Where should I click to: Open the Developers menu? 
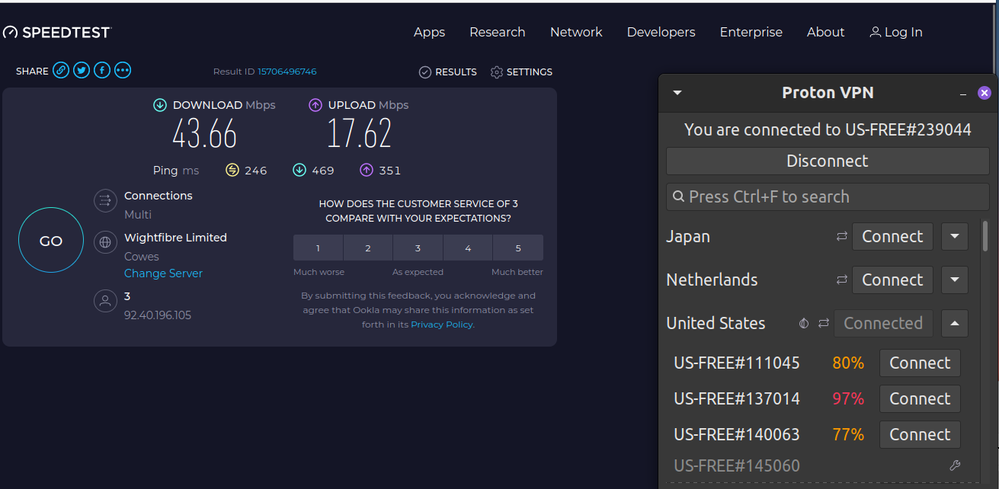point(661,32)
